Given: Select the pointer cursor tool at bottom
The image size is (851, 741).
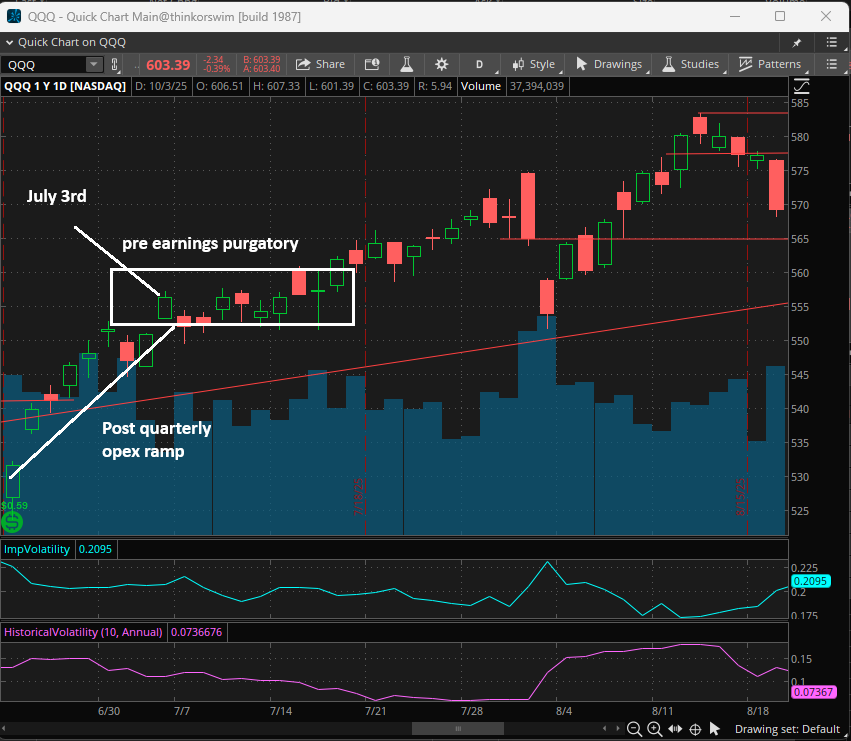Looking at the screenshot, I should pyautogui.click(x=715, y=729).
